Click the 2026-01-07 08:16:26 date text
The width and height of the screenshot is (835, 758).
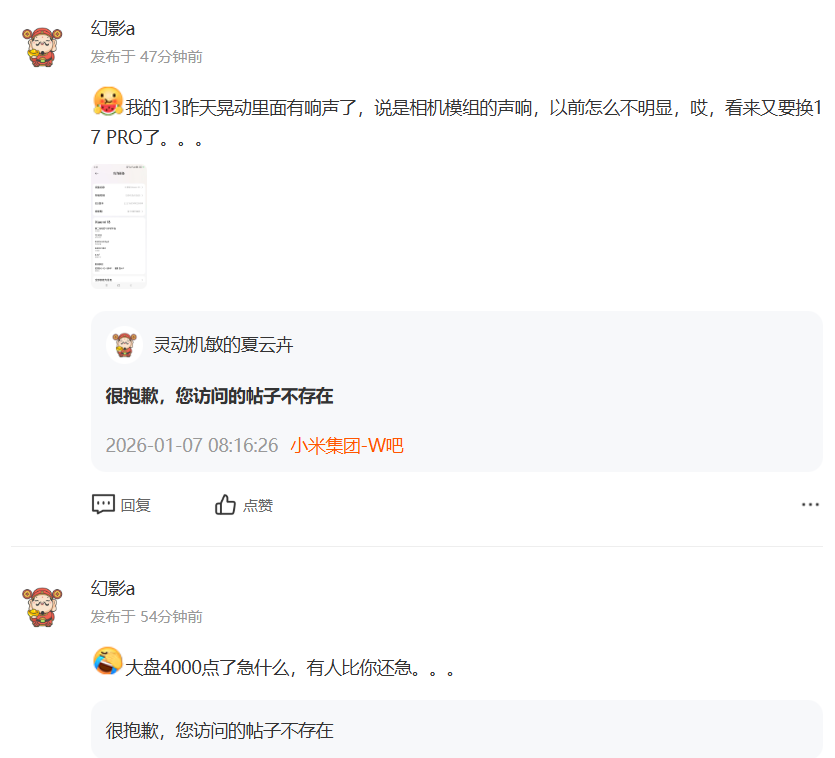click(x=192, y=445)
